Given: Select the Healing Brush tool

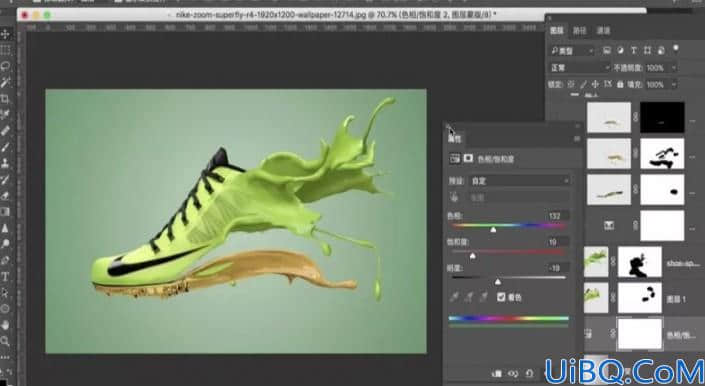Looking at the screenshot, I should [x=5, y=131].
